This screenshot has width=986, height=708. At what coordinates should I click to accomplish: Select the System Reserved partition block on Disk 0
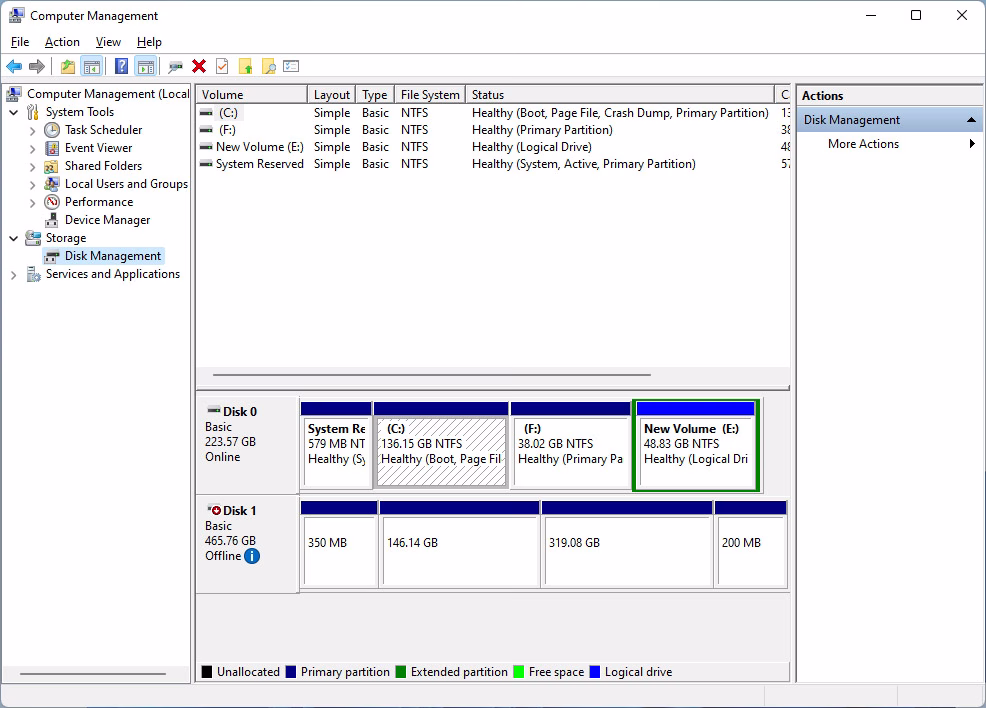[x=336, y=445]
